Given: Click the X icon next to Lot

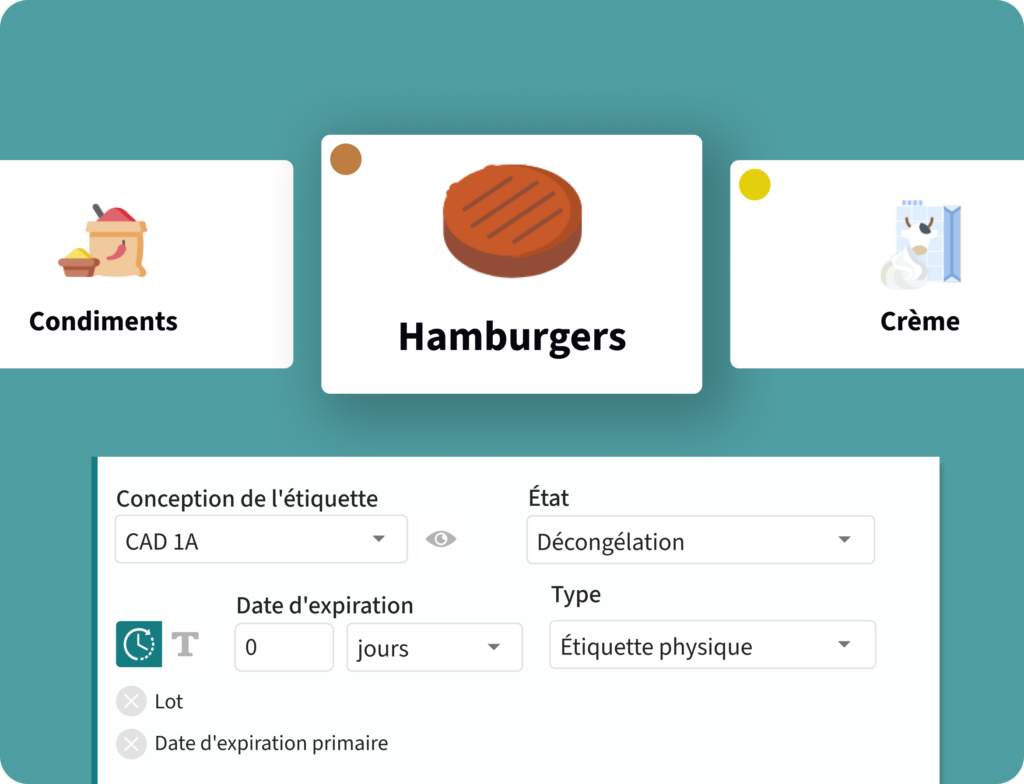Looking at the screenshot, I should tap(130, 701).
